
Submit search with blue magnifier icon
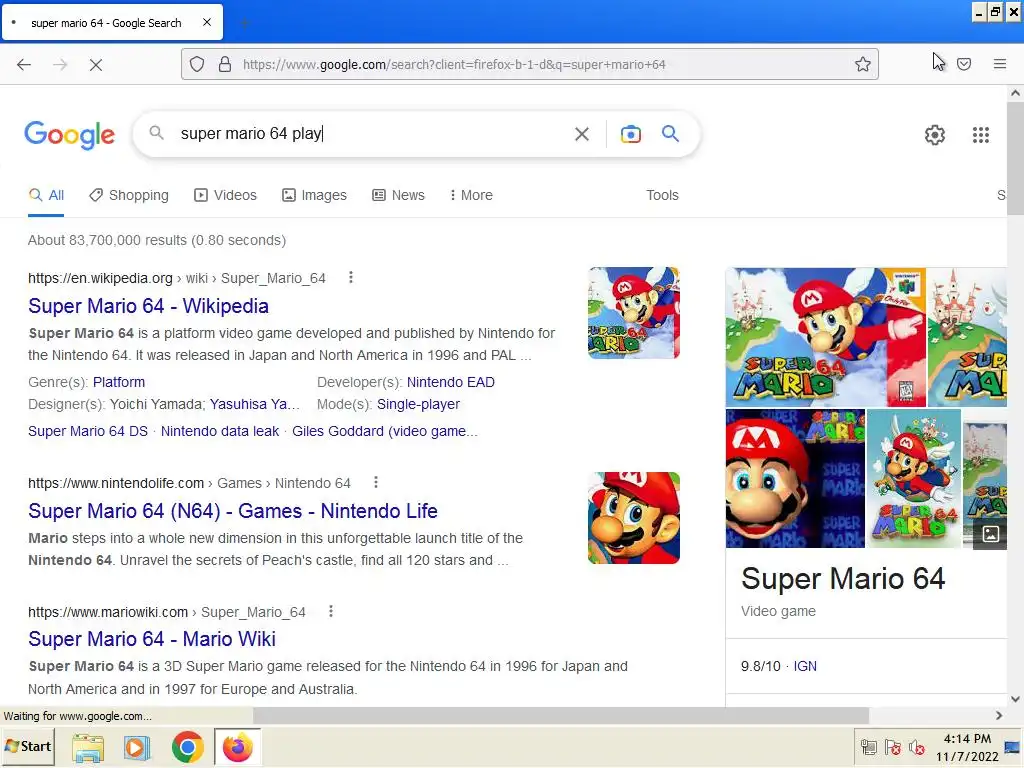[670, 134]
